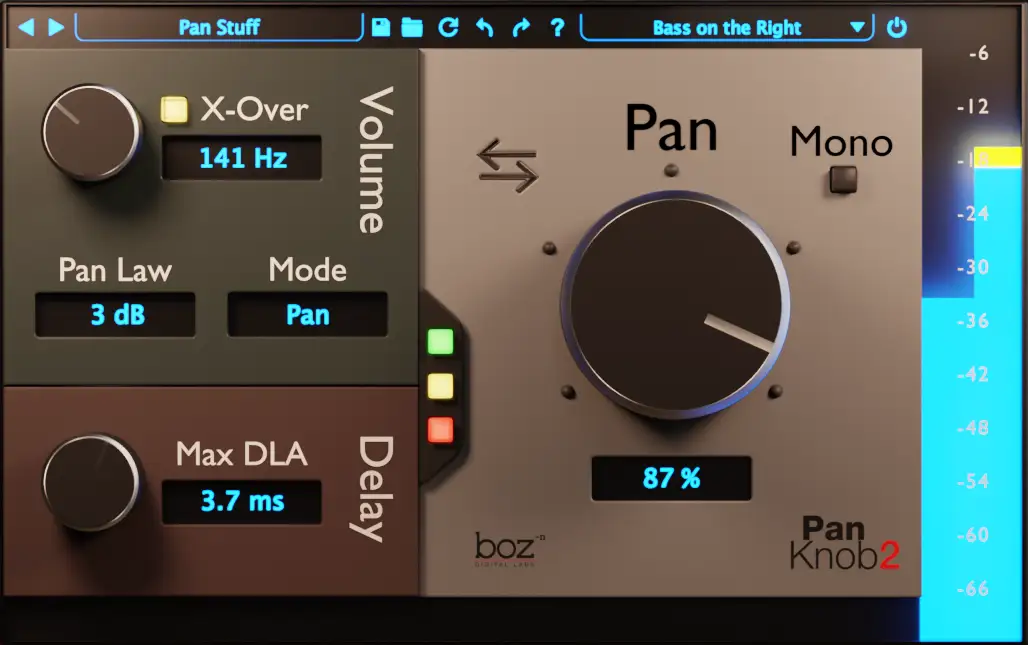Viewport: 1028px width, 645px height.
Task: Toggle the Mono button
Action: click(843, 180)
